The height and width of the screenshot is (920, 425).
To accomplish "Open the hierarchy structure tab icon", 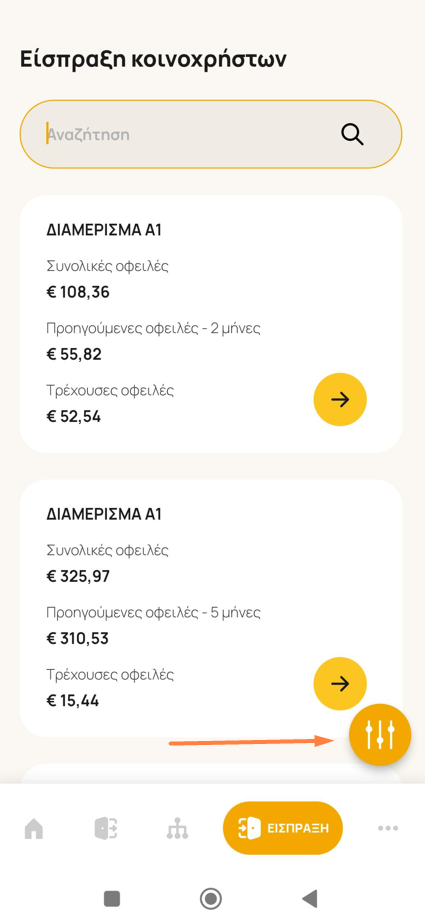I will [177, 828].
